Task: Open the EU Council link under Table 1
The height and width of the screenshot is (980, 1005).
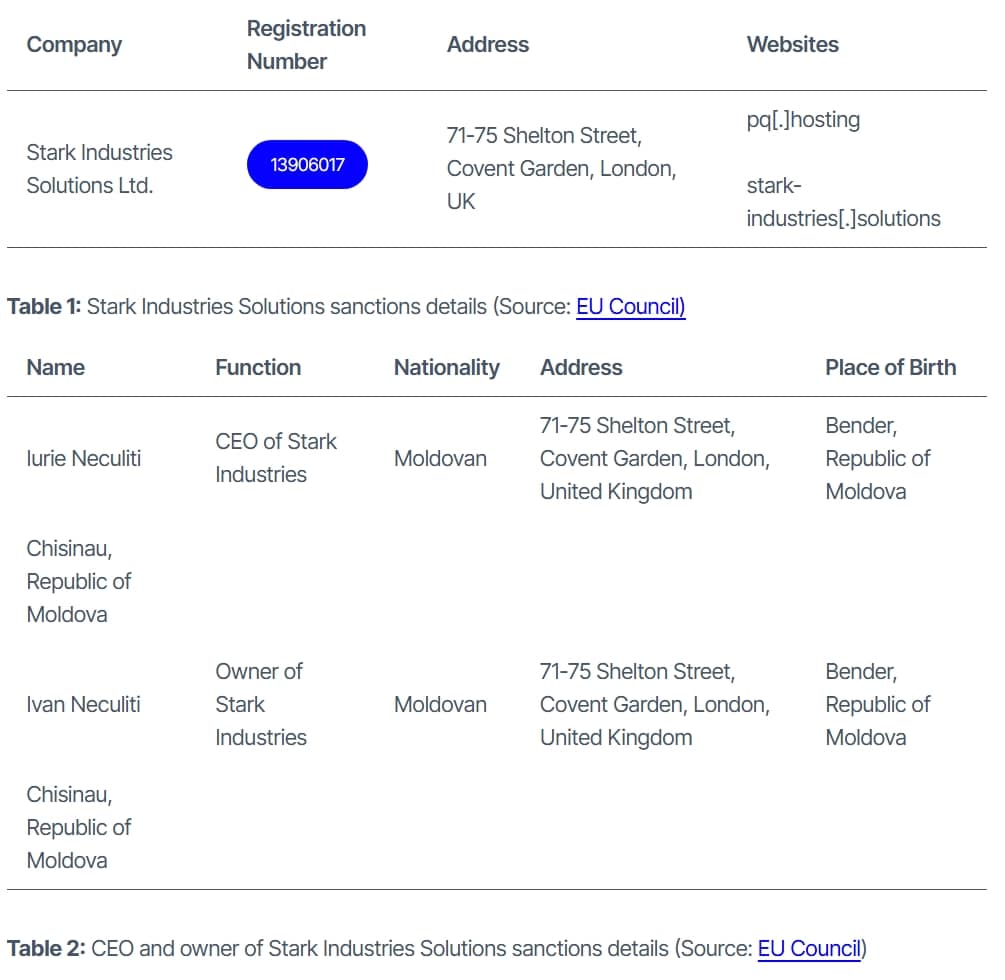Action: pyautogui.click(x=630, y=306)
